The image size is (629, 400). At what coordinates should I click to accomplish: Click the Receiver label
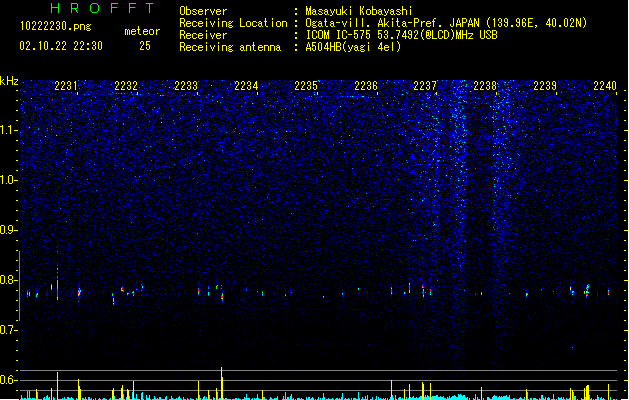(x=203, y=35)
